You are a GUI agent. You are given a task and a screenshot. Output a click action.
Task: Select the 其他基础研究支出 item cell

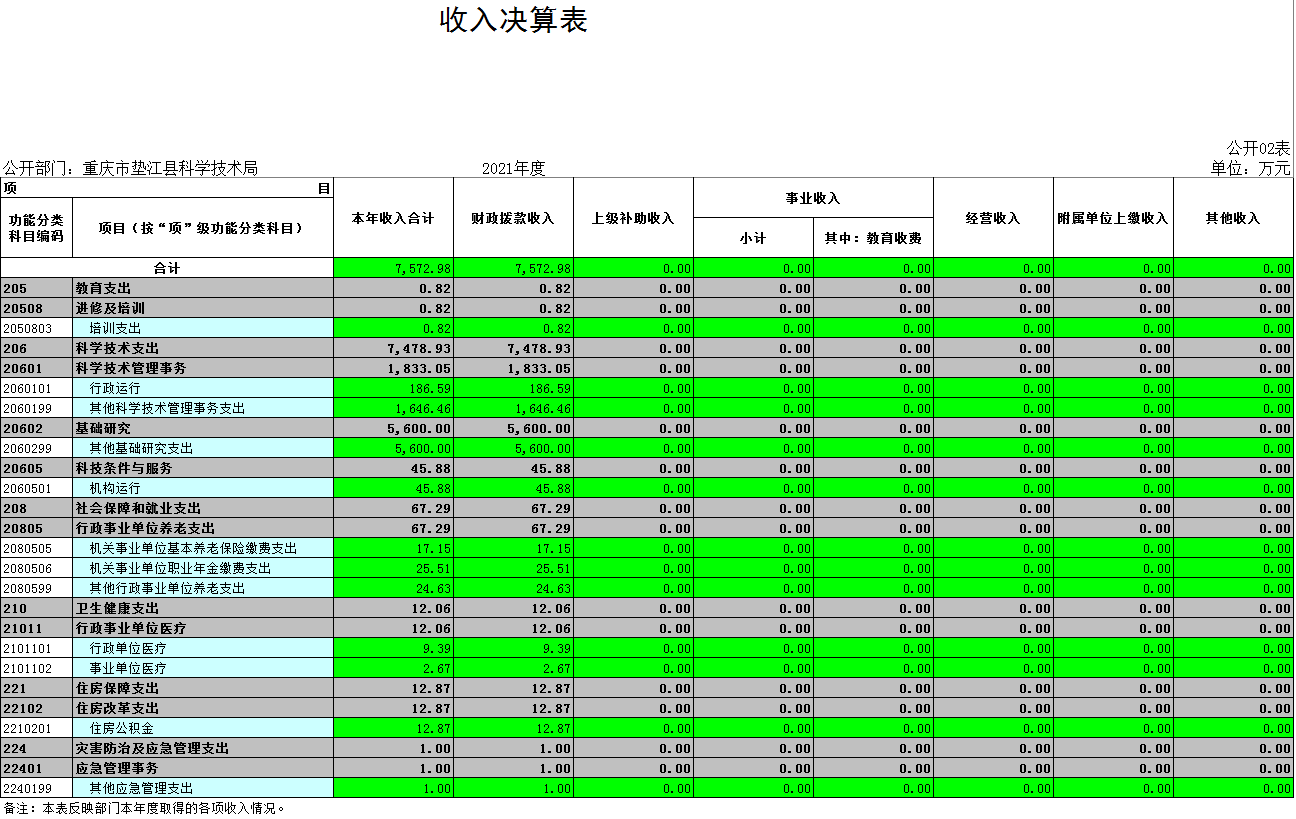point(141,448)
